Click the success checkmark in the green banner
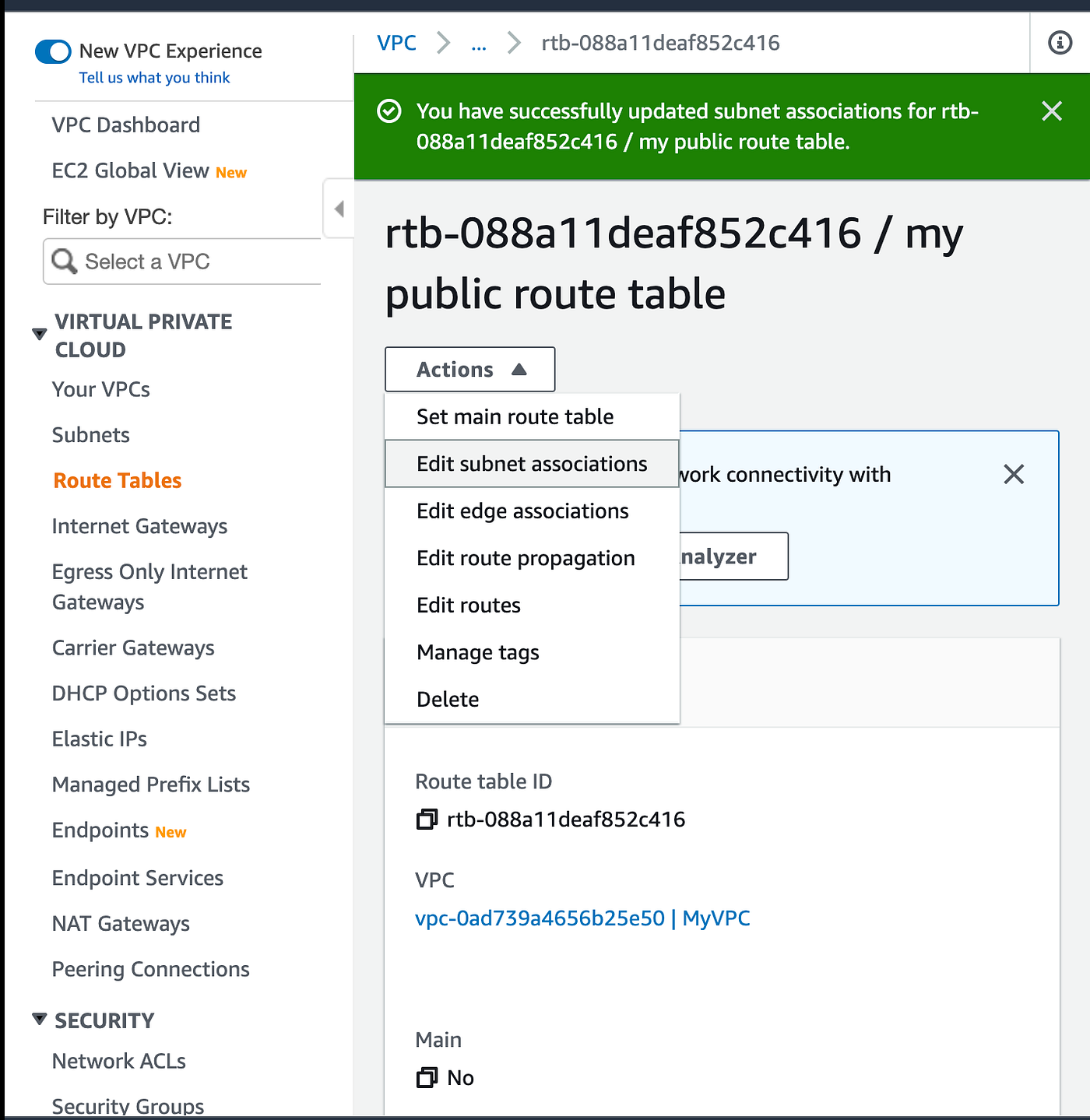The width and height of the screenshot is (1090, 1120). pos(389,111)
